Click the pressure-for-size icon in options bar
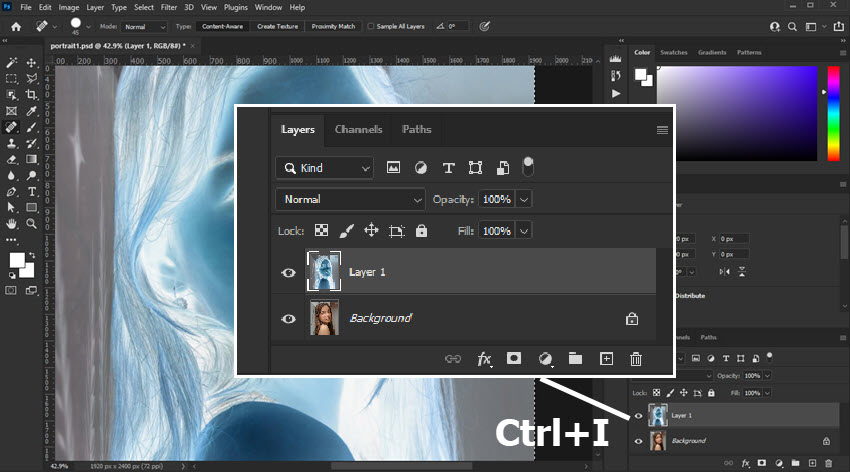The image size is (850, 472). (485, 26)
